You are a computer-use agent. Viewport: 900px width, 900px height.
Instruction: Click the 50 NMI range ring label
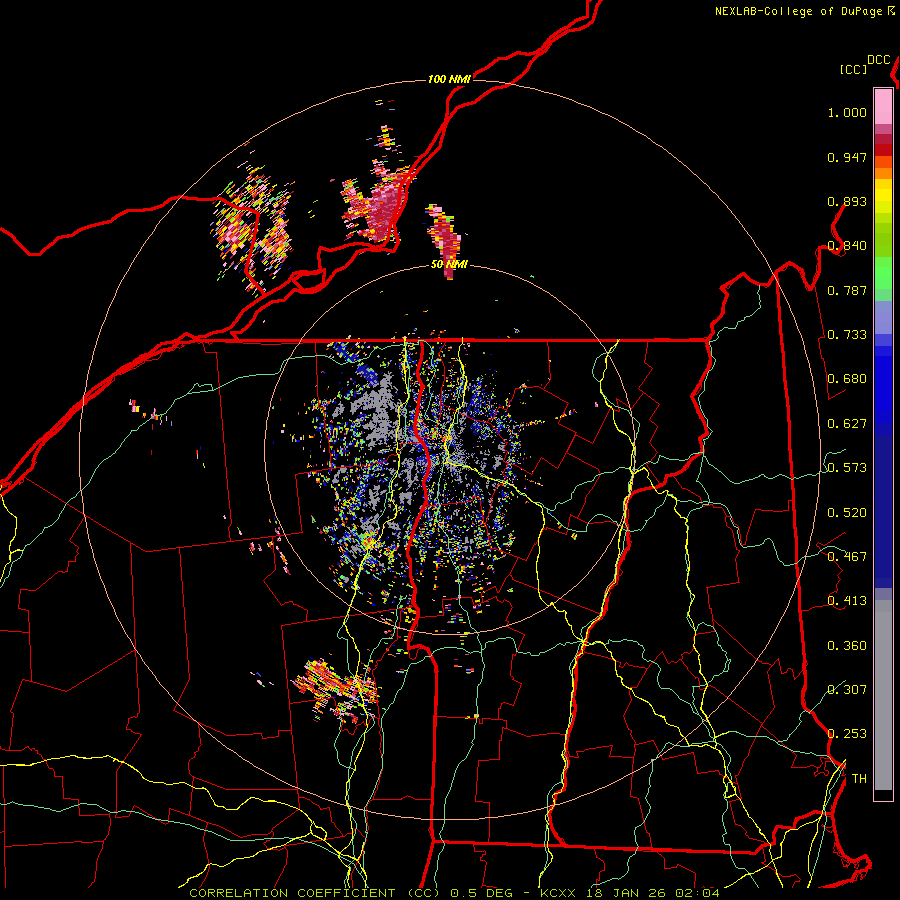coord(449,265)
